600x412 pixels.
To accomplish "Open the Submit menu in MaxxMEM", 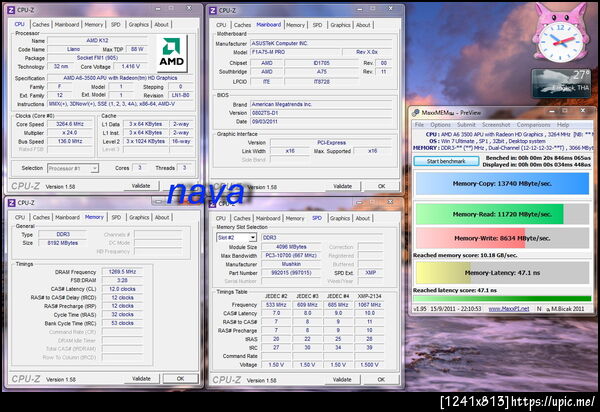I will click(466, 125).
